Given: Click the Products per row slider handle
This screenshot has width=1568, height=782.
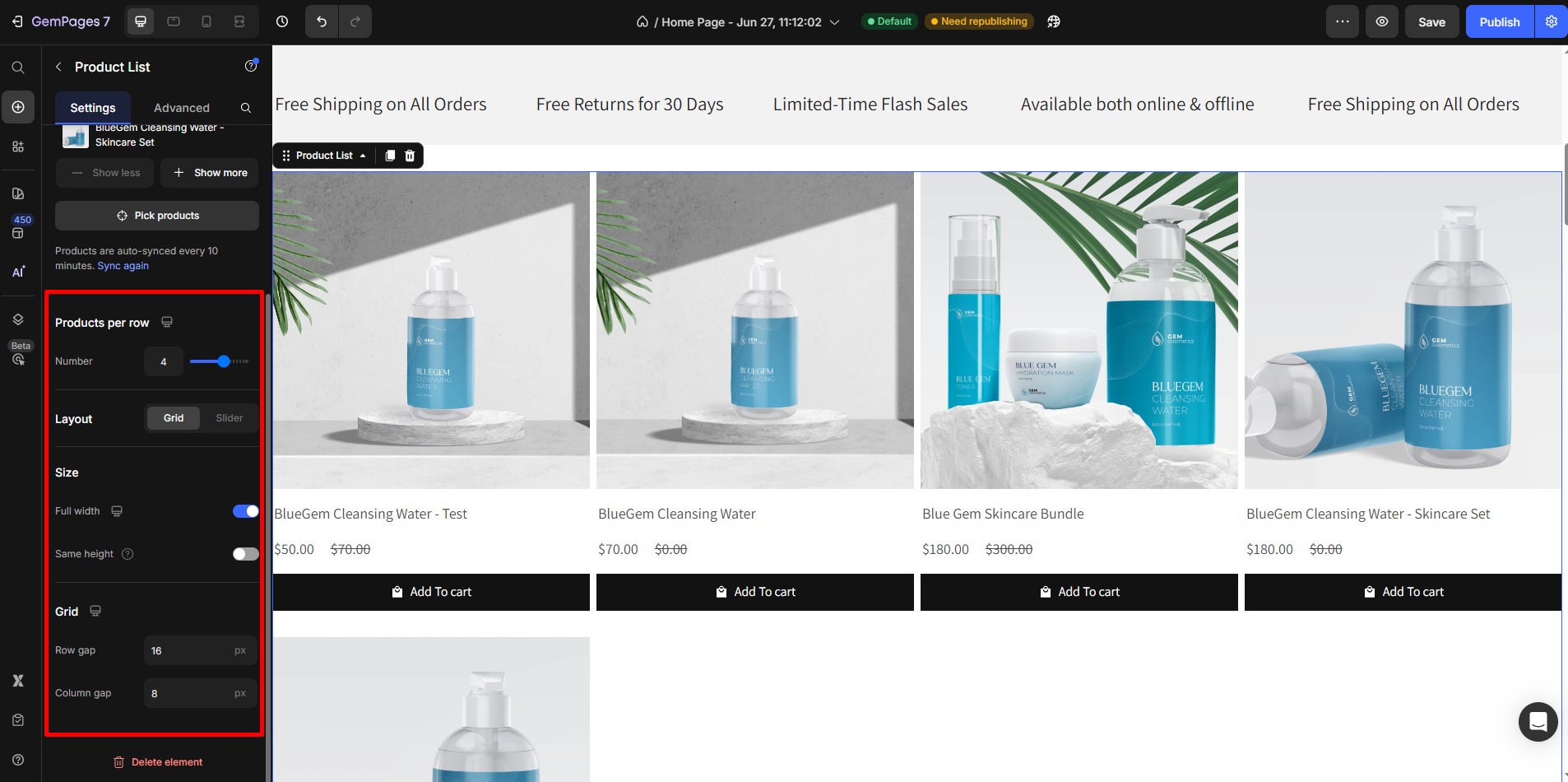Looking at the screenshot, I should tap(224, 361).
